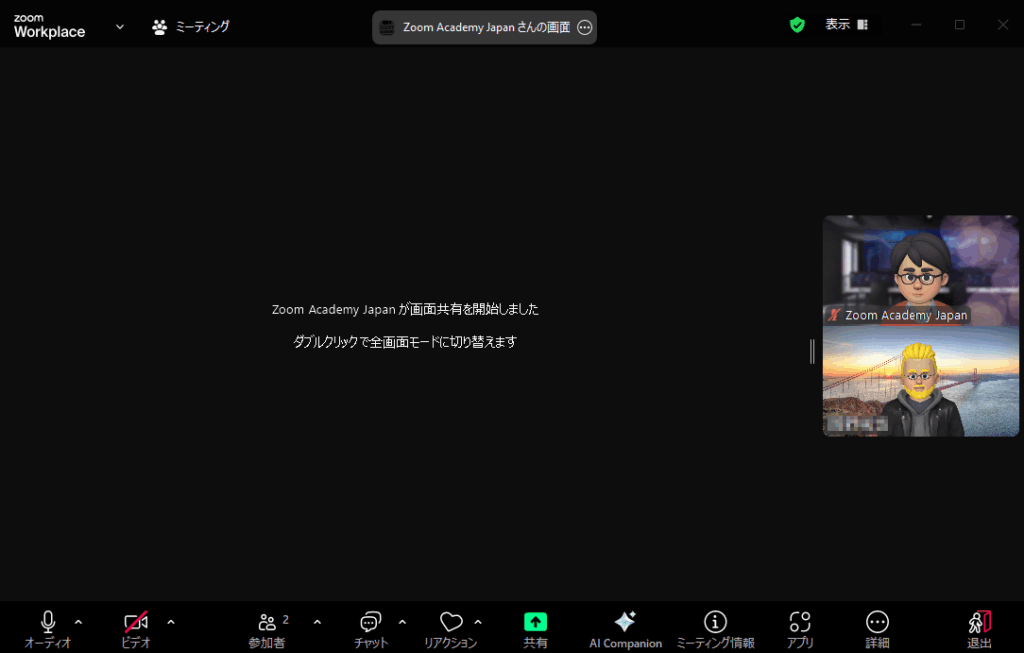Image resolution: width=1024 pixels, height=653 pixels.
Task: Expand the participants options chevron
Action: [317, 622]
